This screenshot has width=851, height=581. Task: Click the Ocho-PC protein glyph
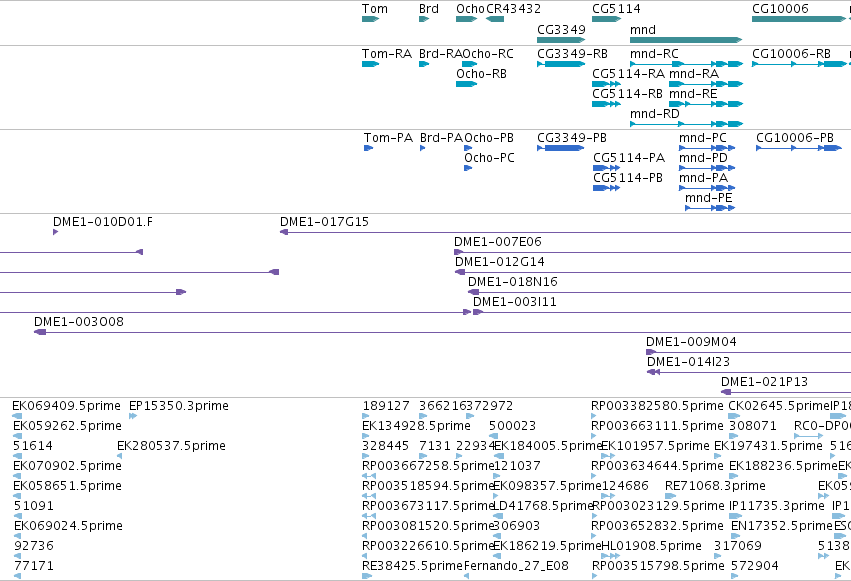468,168
